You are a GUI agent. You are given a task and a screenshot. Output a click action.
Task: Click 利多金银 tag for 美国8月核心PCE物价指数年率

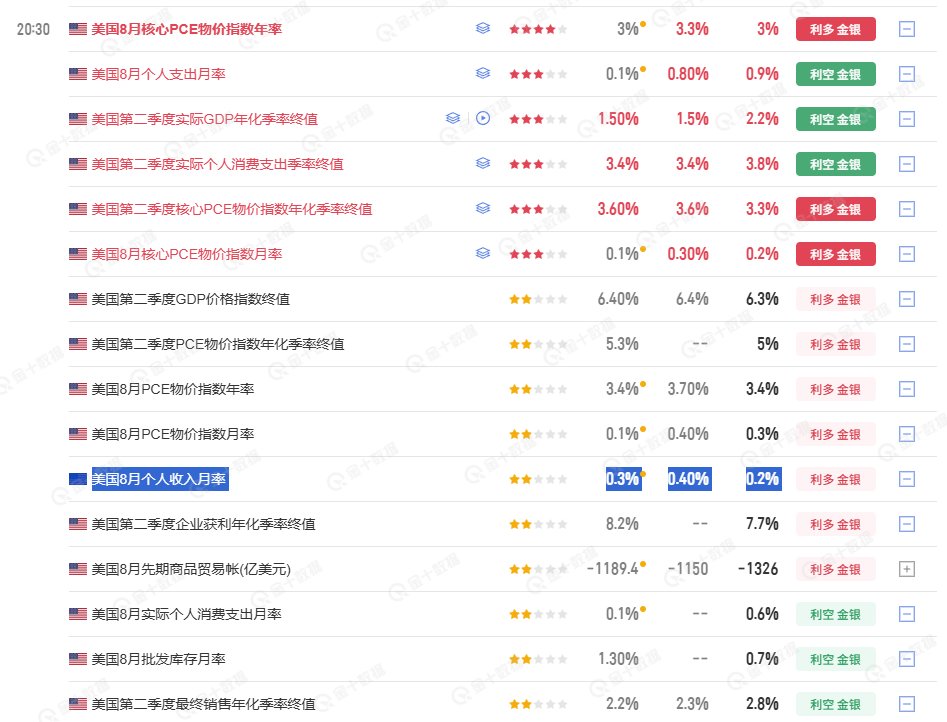[x=835, y=29]
